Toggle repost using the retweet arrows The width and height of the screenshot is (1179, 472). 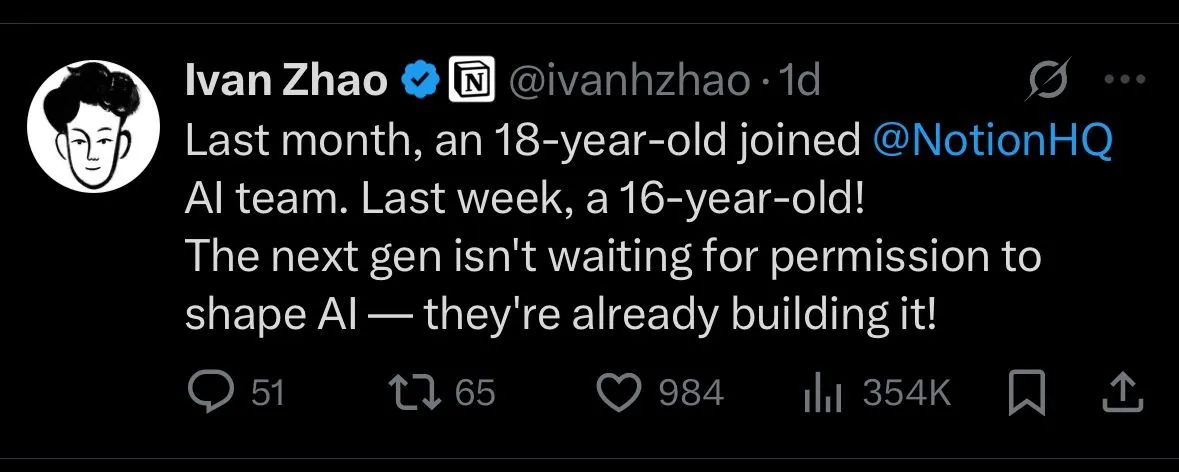point(414,393)
